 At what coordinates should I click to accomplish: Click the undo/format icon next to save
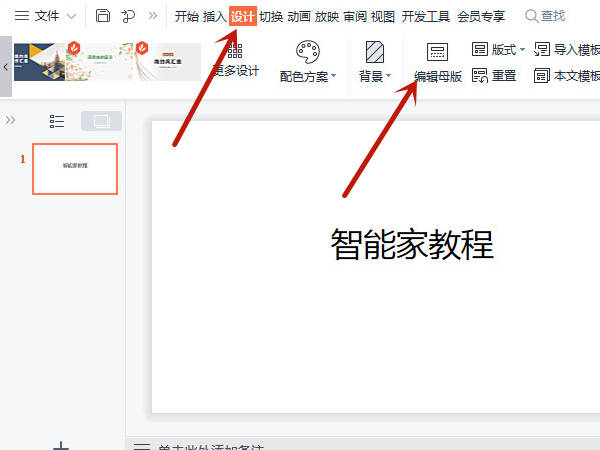[128, 16]
